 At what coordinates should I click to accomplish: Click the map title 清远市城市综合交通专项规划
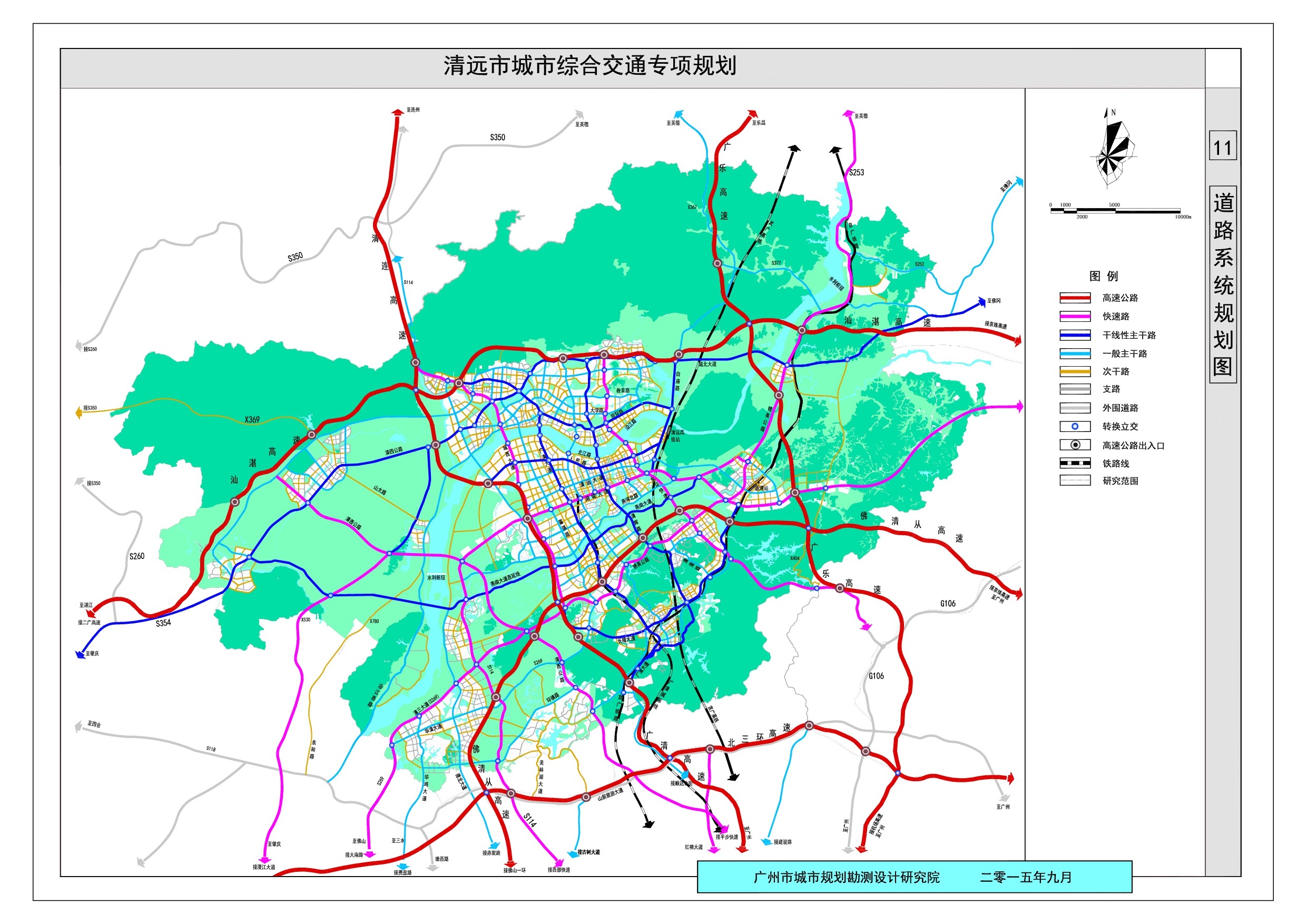click(x=589, y=66)
